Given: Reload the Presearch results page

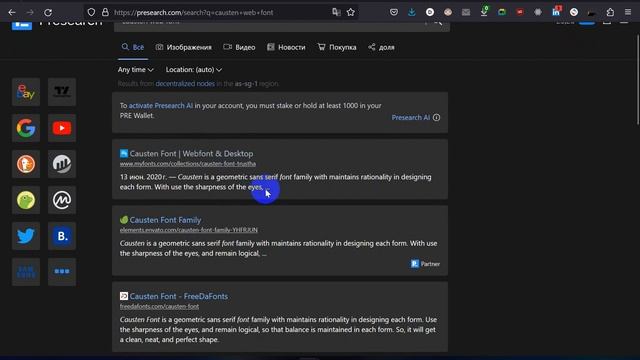Looking at the screenshot, I should point(48,12).
